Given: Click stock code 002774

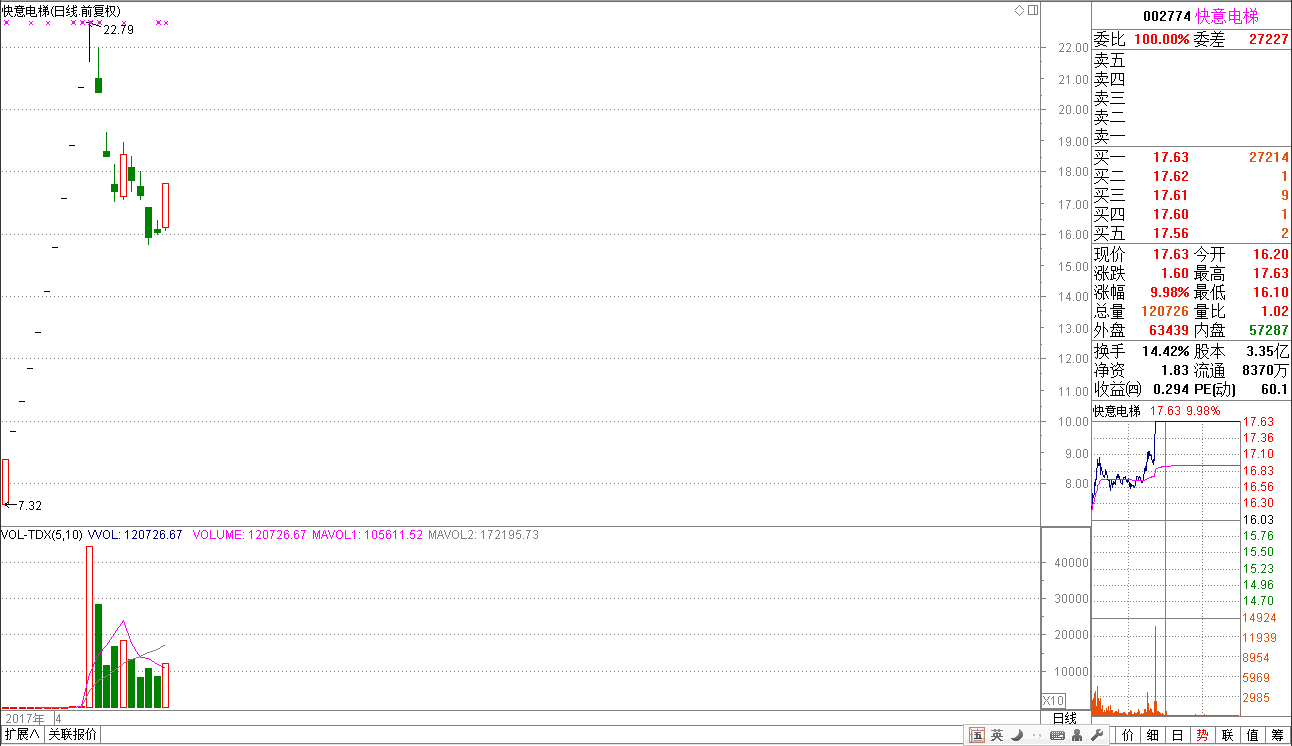Looking at the screenshot, I should coord(1166,16).
